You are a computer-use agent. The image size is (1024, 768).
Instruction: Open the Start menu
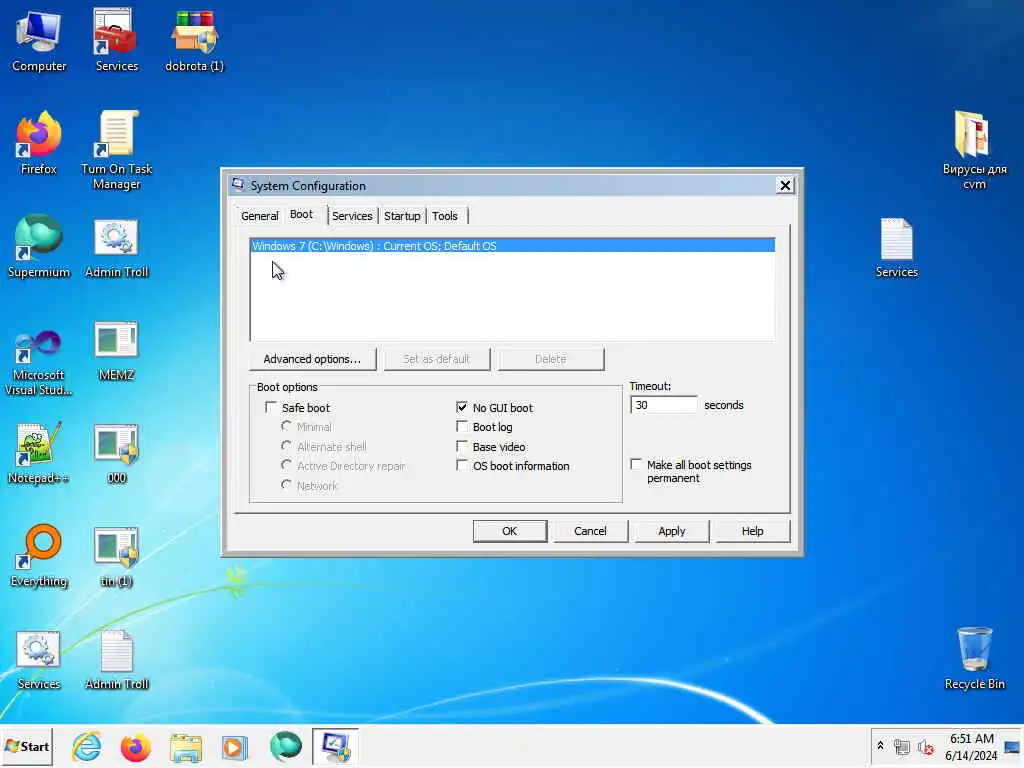click(27, 746)
